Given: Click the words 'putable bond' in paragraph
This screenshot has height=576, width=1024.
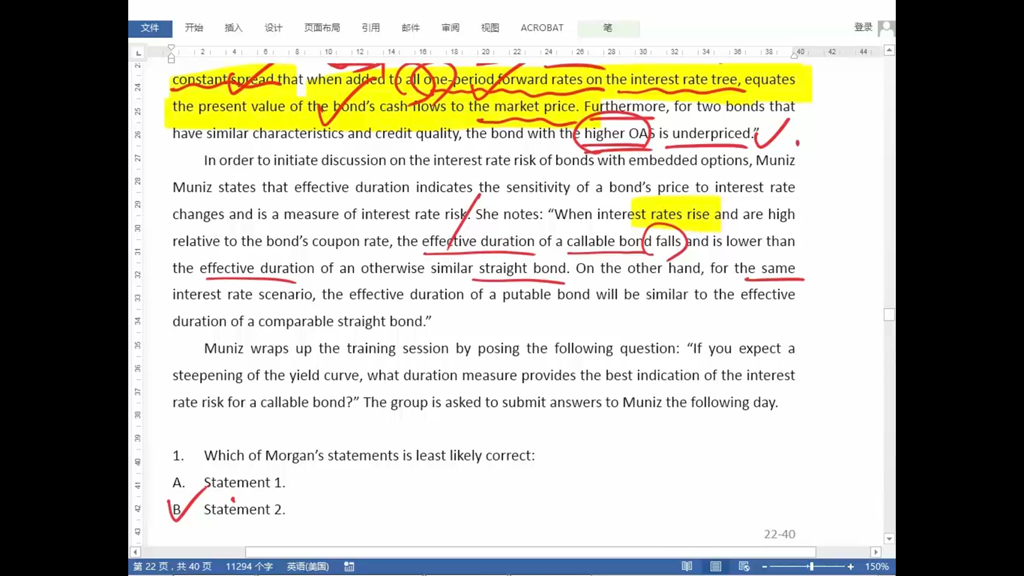Looking at the screenshot, I should click(546, 295).
